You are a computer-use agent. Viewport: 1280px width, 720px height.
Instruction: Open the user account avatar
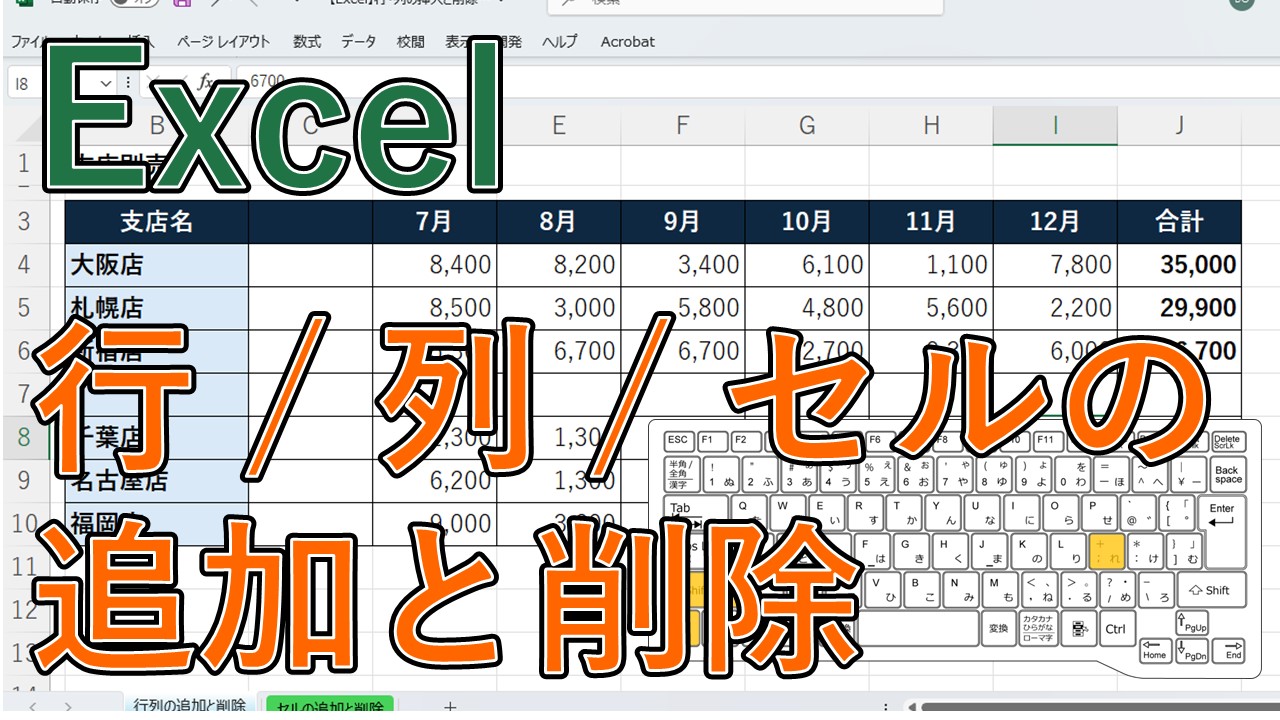pyautogui.click(x=1242, y=3)
